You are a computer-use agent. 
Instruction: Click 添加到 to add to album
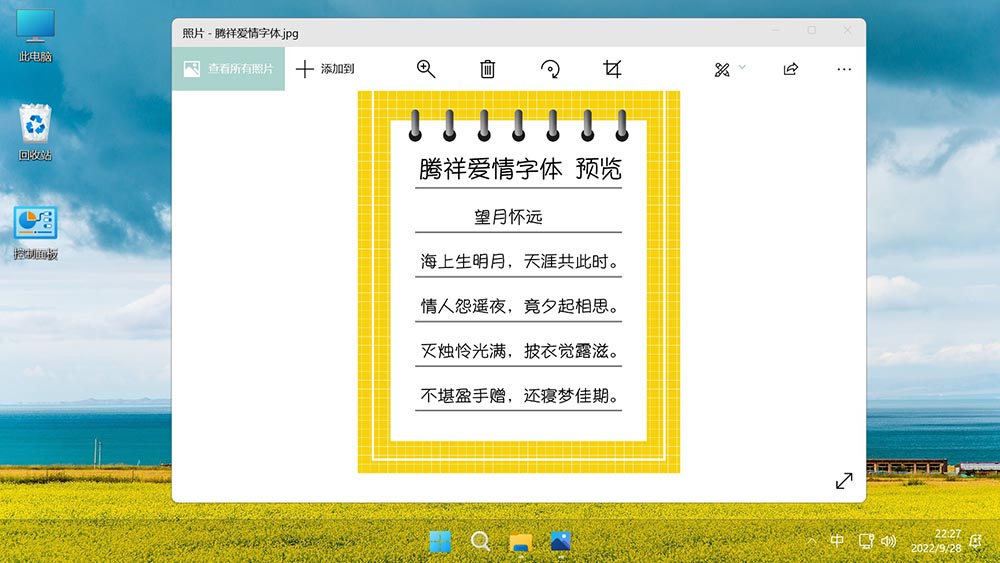[x=326, y=69]
